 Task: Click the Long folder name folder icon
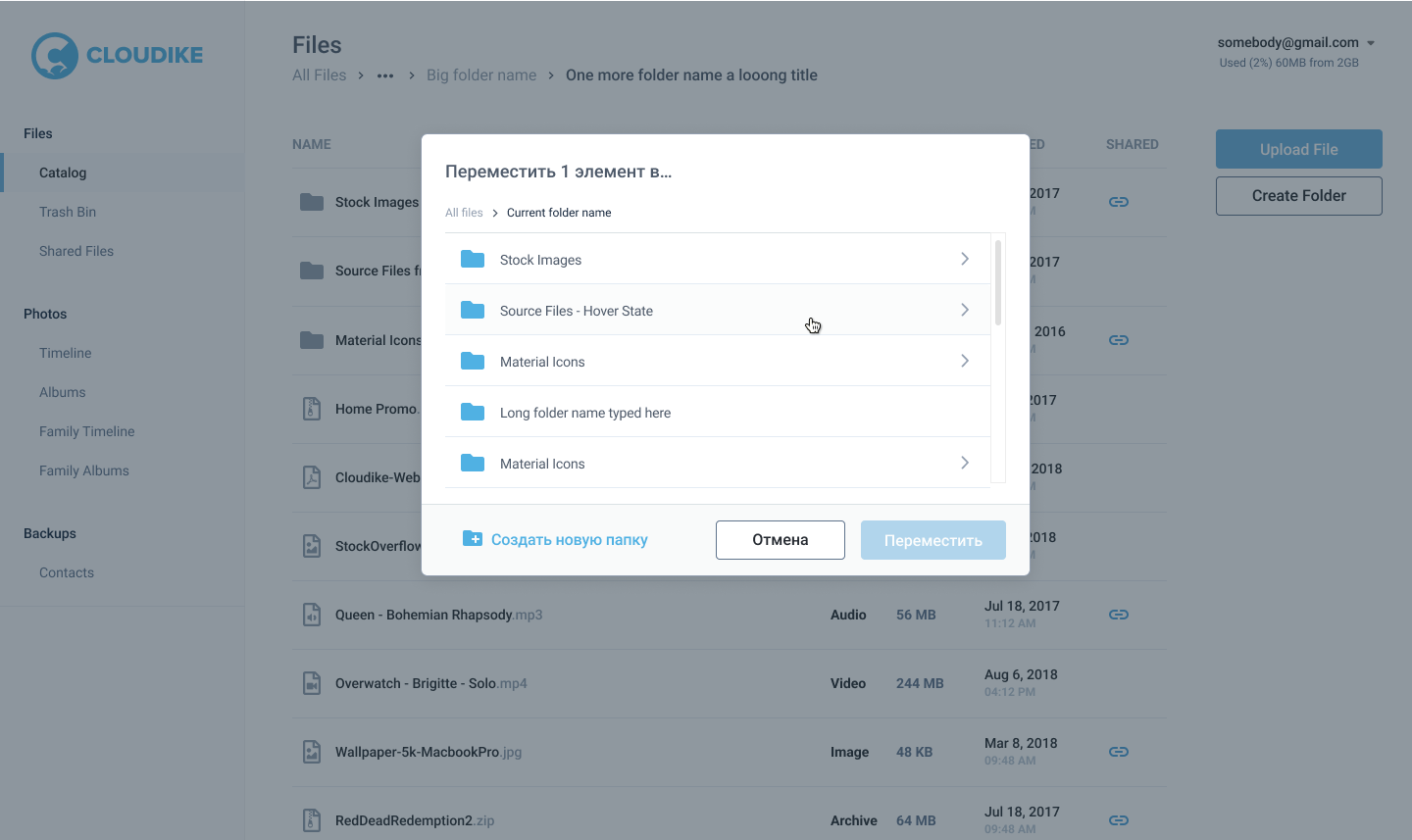pyautogui.click(x=473, y=413)
